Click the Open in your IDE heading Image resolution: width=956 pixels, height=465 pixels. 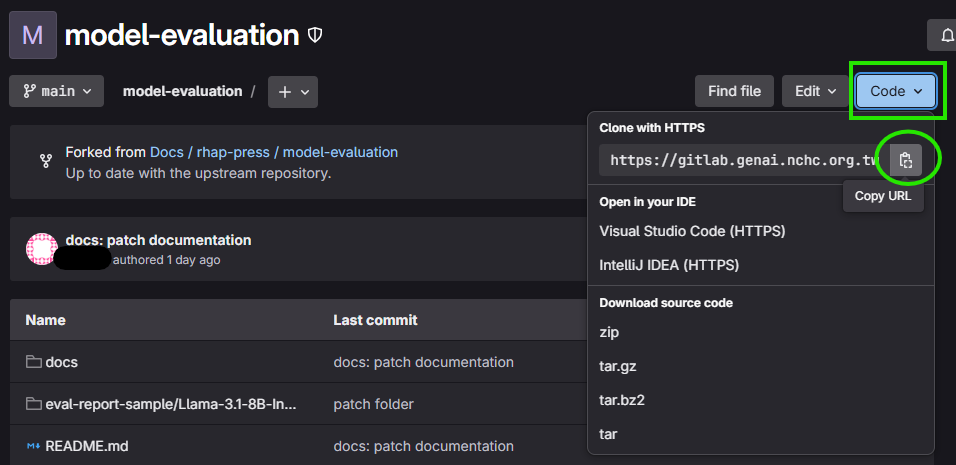coord(647,202)
